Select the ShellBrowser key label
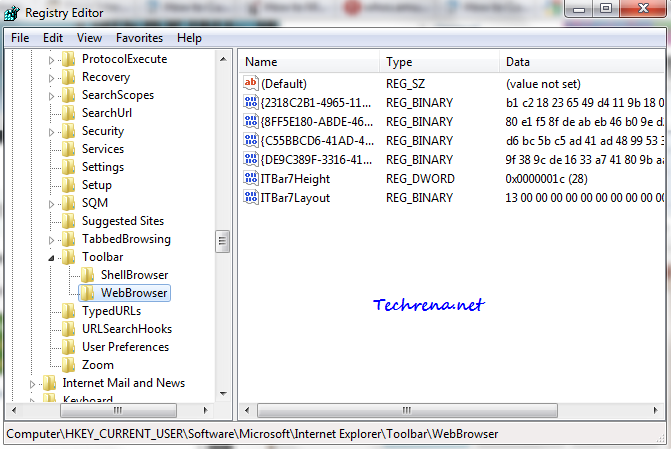The height and width of the screenshot is (449, 671). tap(134, 275)
